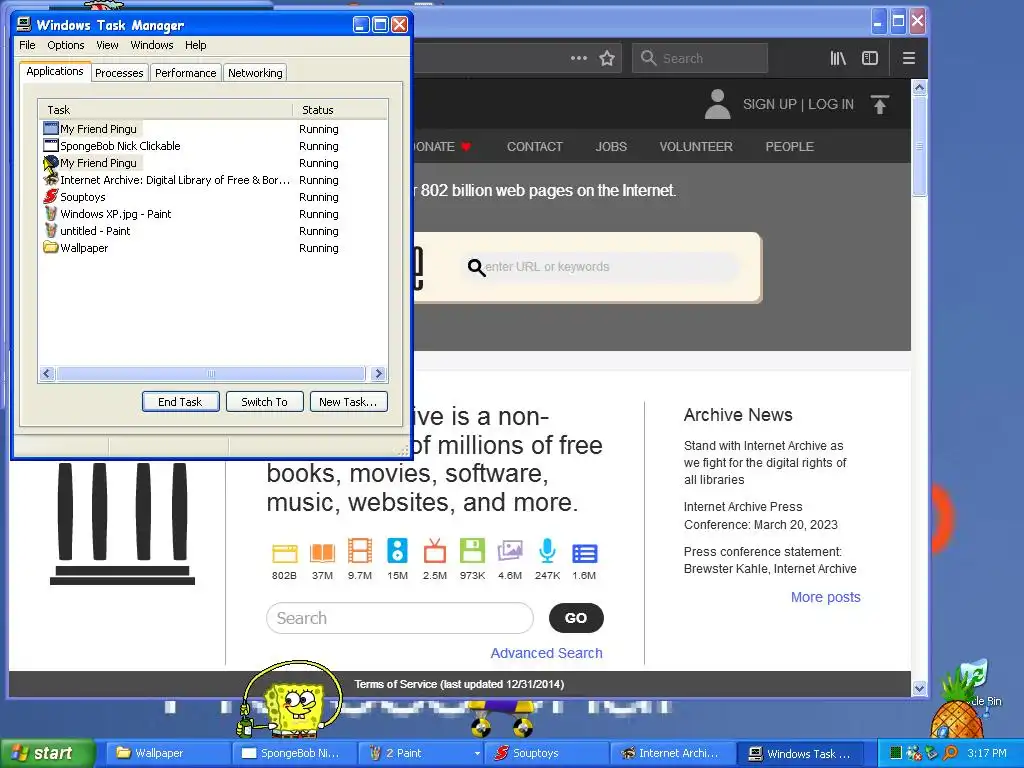Click the LOG IN link

[831, 104]
